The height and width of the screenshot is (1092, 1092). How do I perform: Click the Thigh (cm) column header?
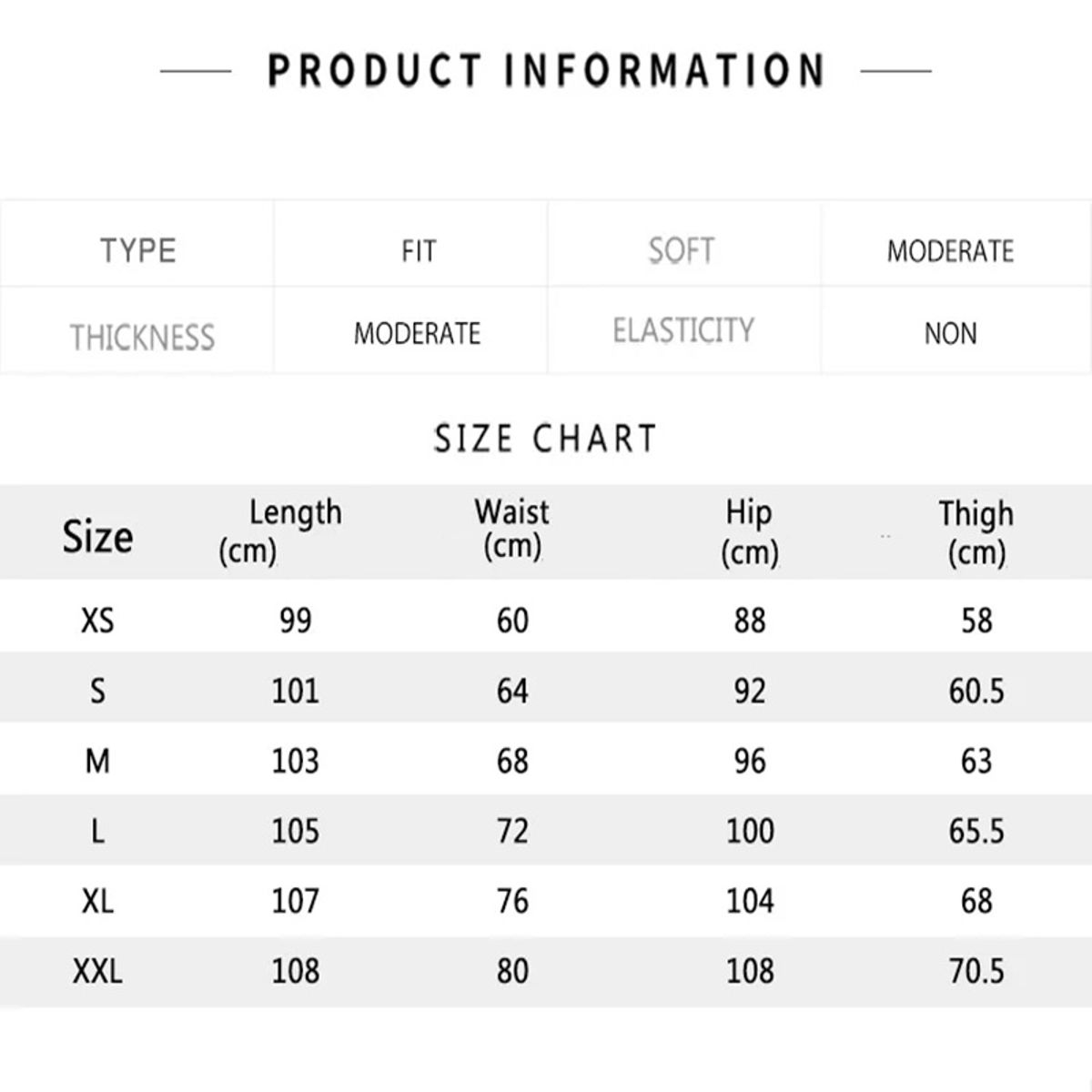click(x=976, y=532)
